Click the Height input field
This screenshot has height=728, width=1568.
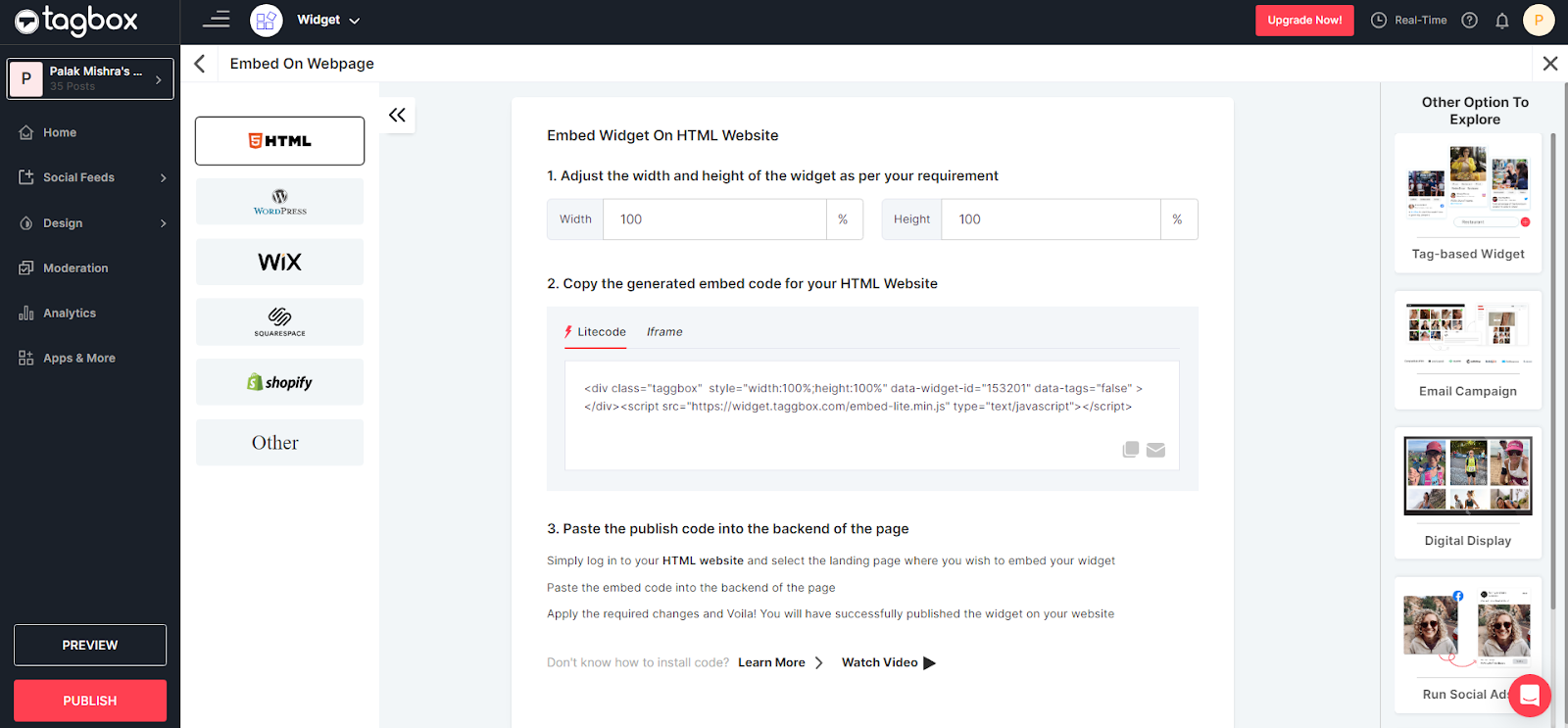point(1051,219)
